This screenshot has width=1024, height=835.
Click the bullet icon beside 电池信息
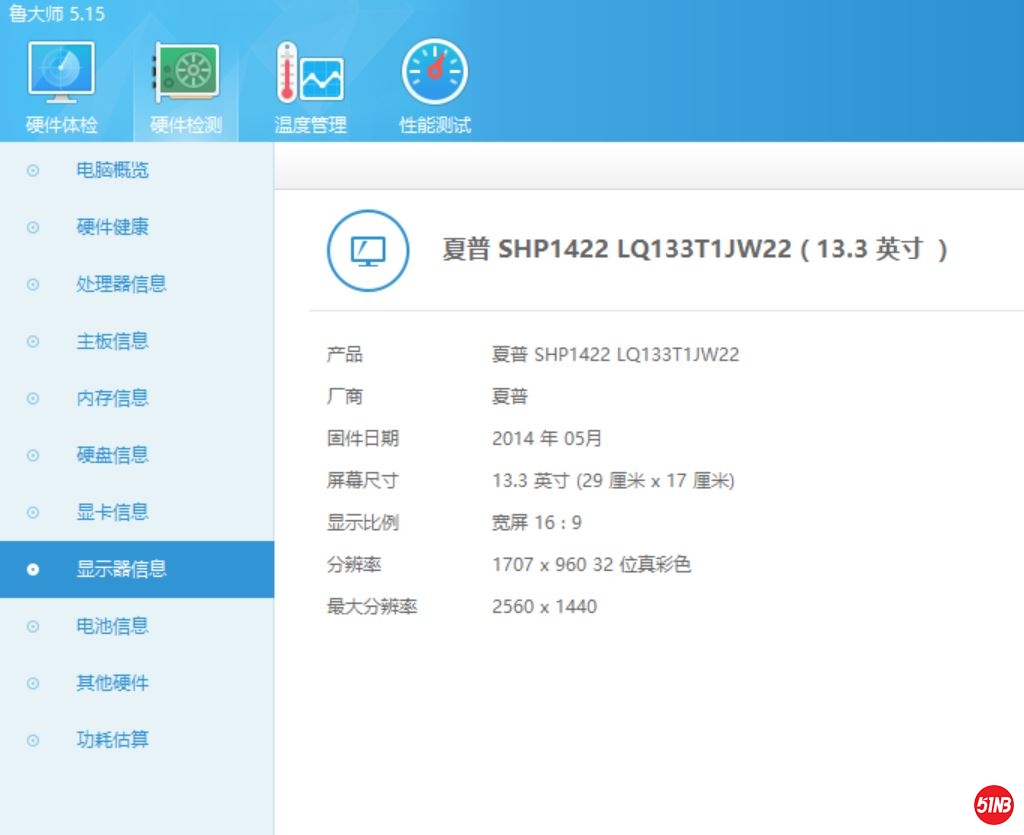point(33,627)
